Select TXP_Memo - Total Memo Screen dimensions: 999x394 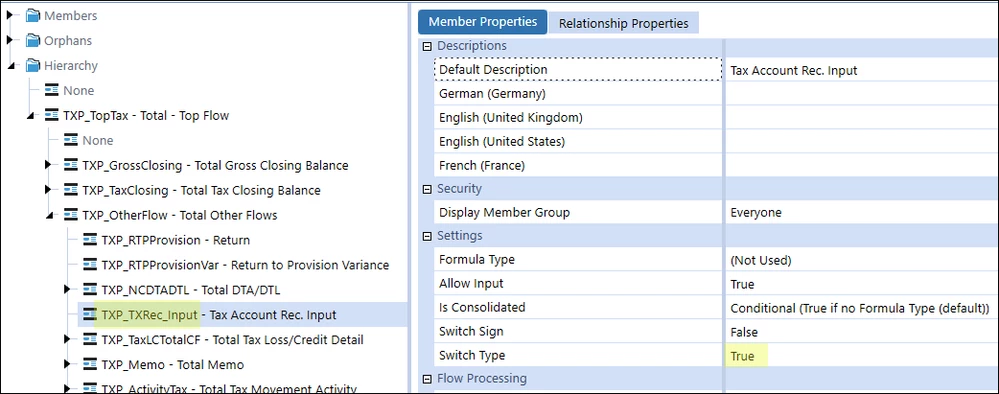[173, 365]
